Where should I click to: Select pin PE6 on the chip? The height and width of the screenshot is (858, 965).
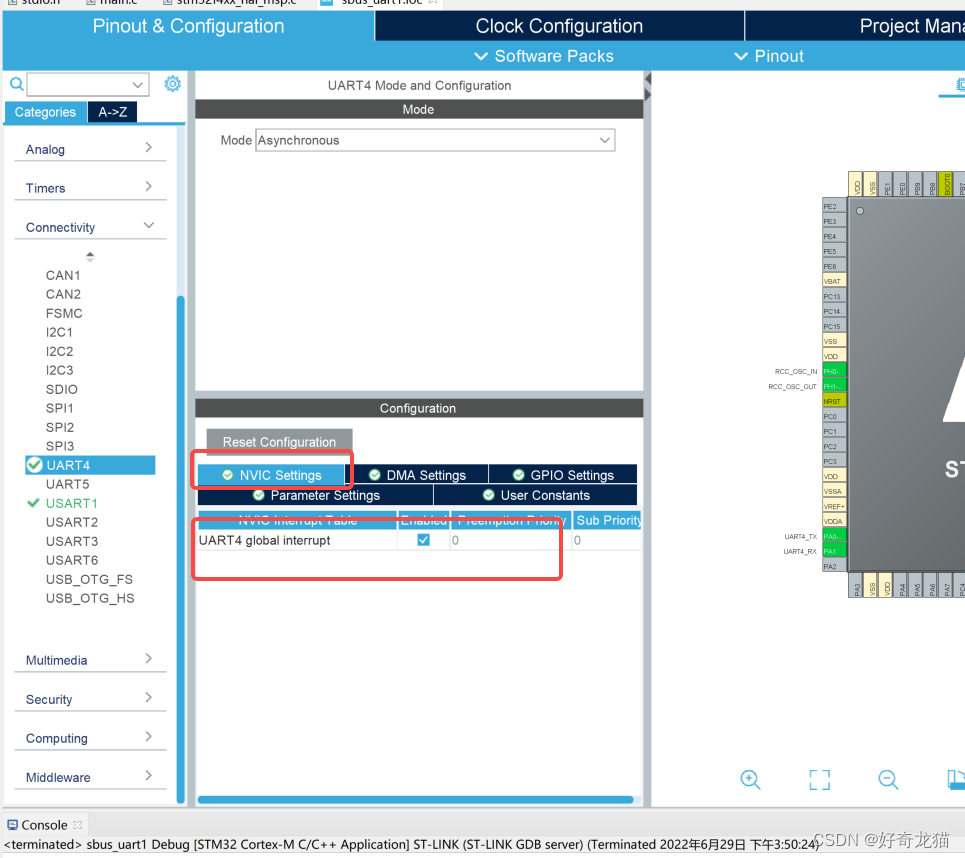pyautogui.click(x=834, y=266)
